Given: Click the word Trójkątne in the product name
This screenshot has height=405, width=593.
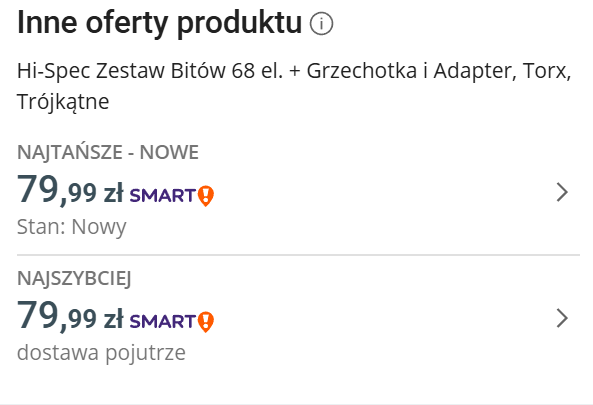Looking at the screenshot, I should click(x=63, y=102).
